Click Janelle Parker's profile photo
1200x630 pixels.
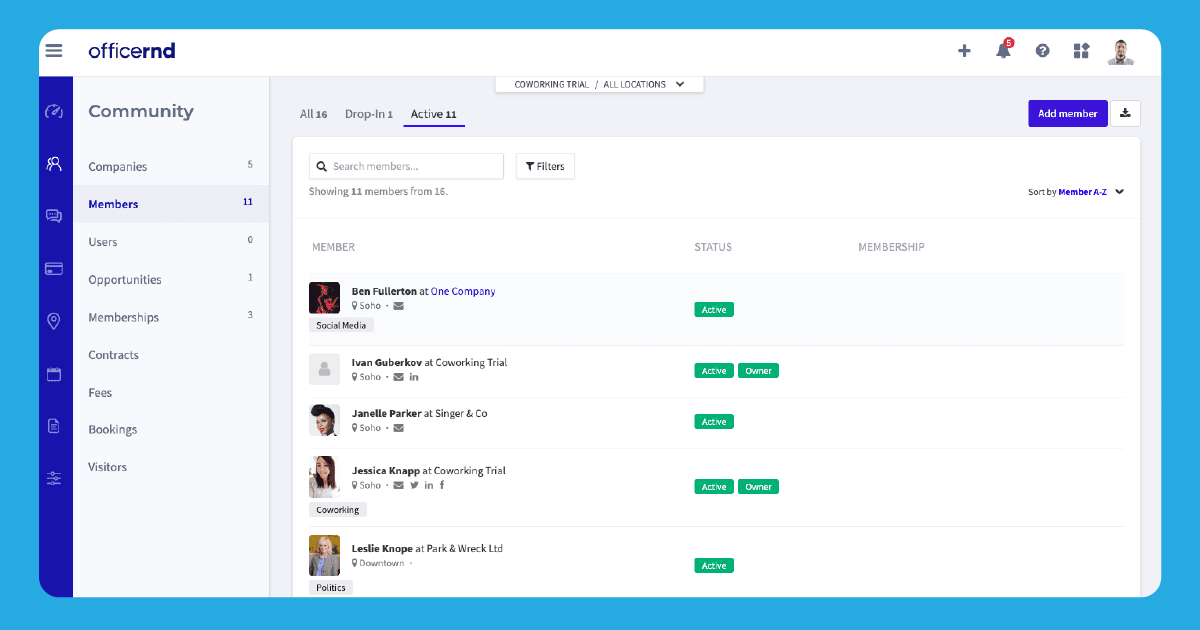click(x=324, y=420)
